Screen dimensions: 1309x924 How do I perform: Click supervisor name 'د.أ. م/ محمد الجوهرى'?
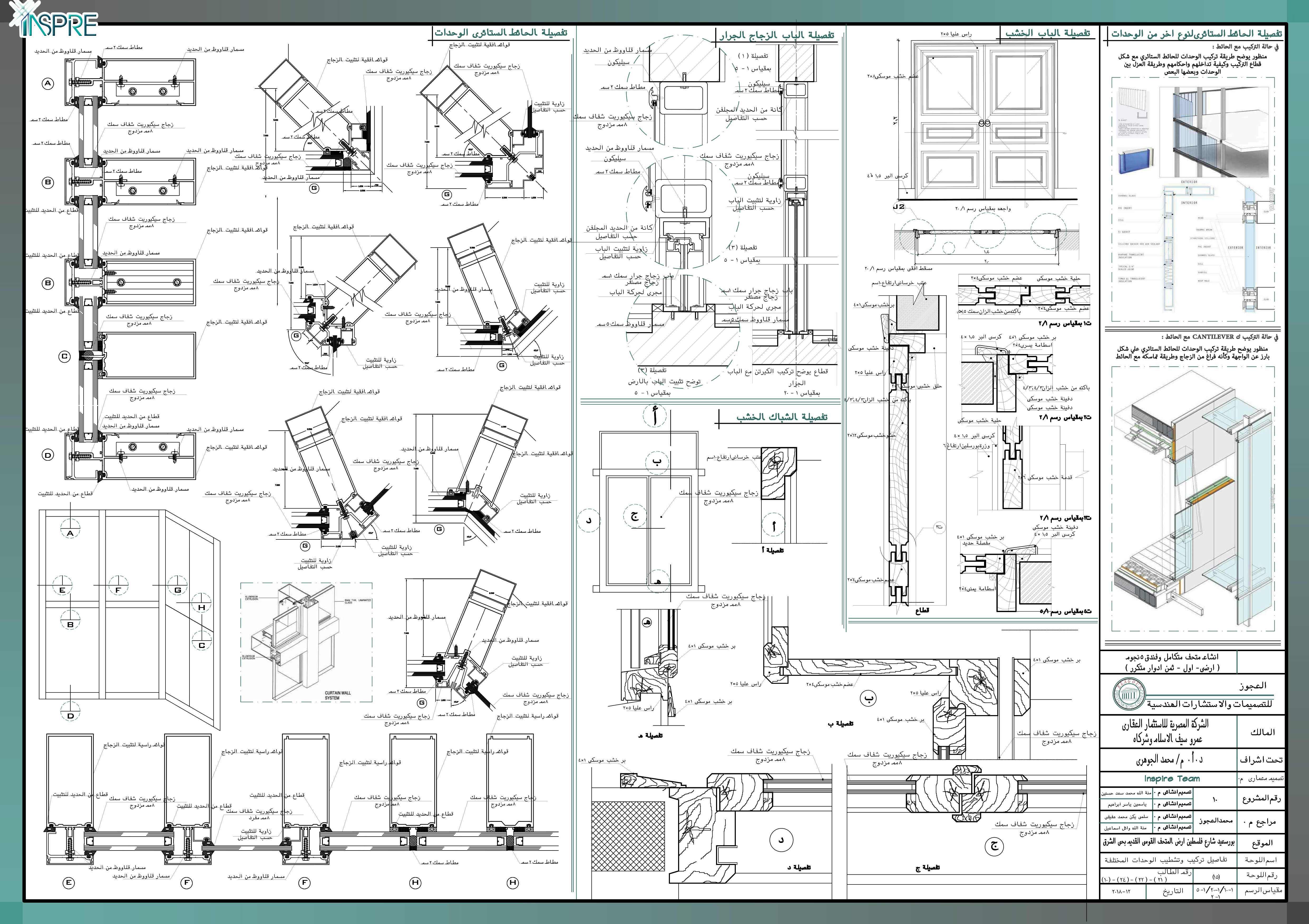(x=1169, y=760)
